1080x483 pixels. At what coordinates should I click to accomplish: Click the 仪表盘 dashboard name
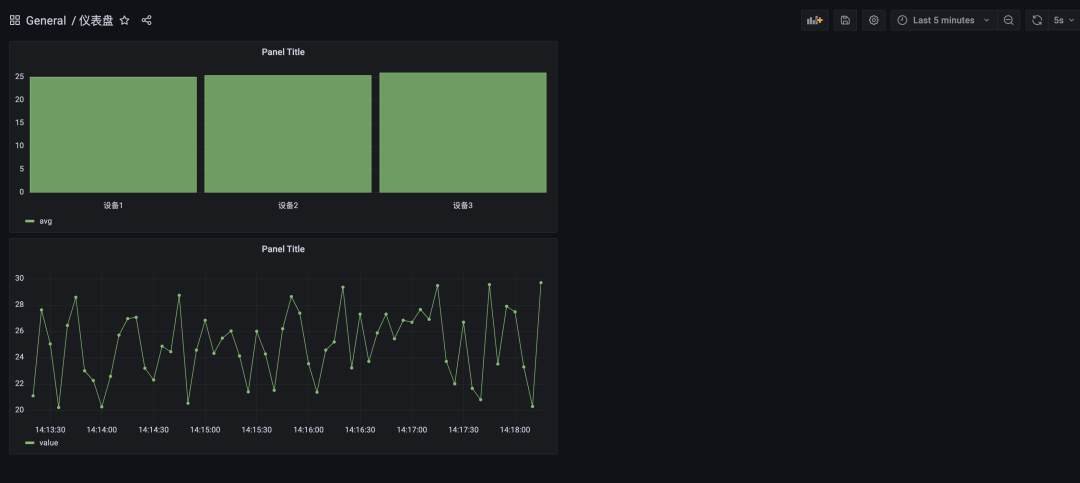[x=96, y=20]
